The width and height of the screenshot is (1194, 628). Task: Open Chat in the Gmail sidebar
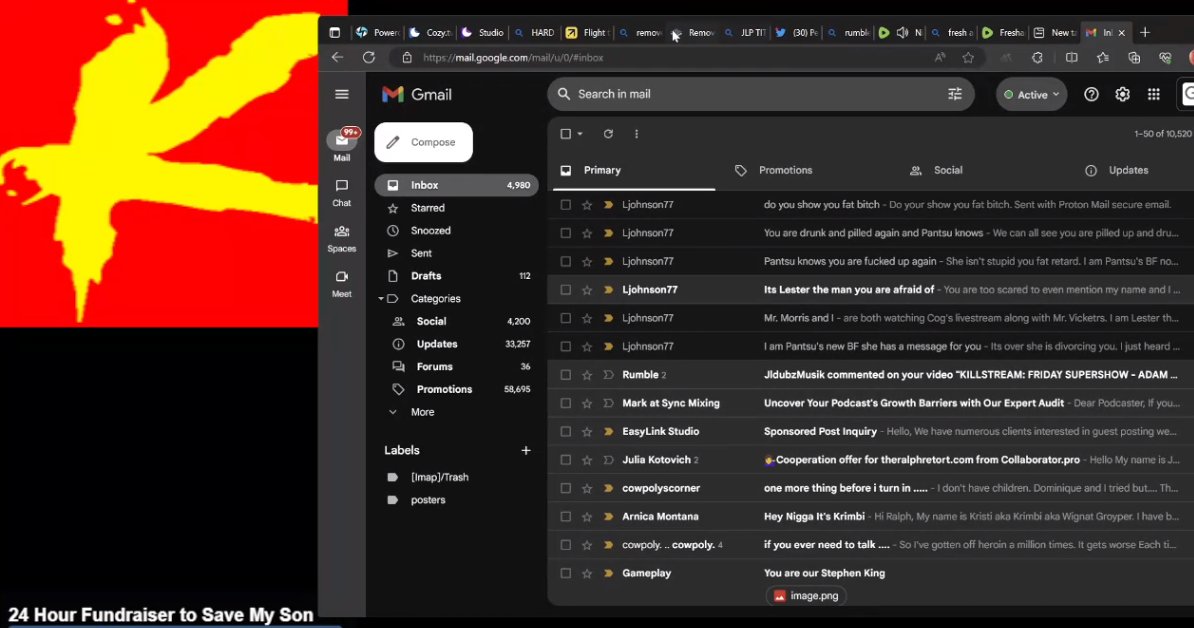coord(341,193)
